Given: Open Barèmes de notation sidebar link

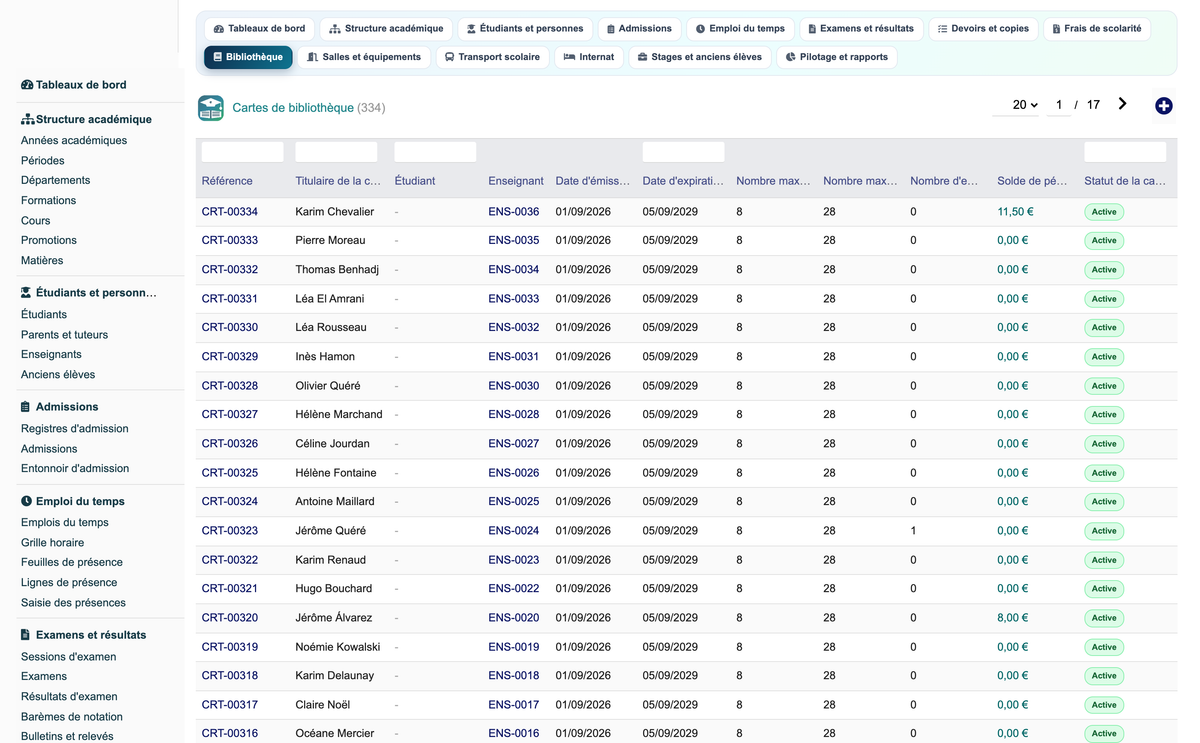Looking at the screenshot, I should 72,717.
